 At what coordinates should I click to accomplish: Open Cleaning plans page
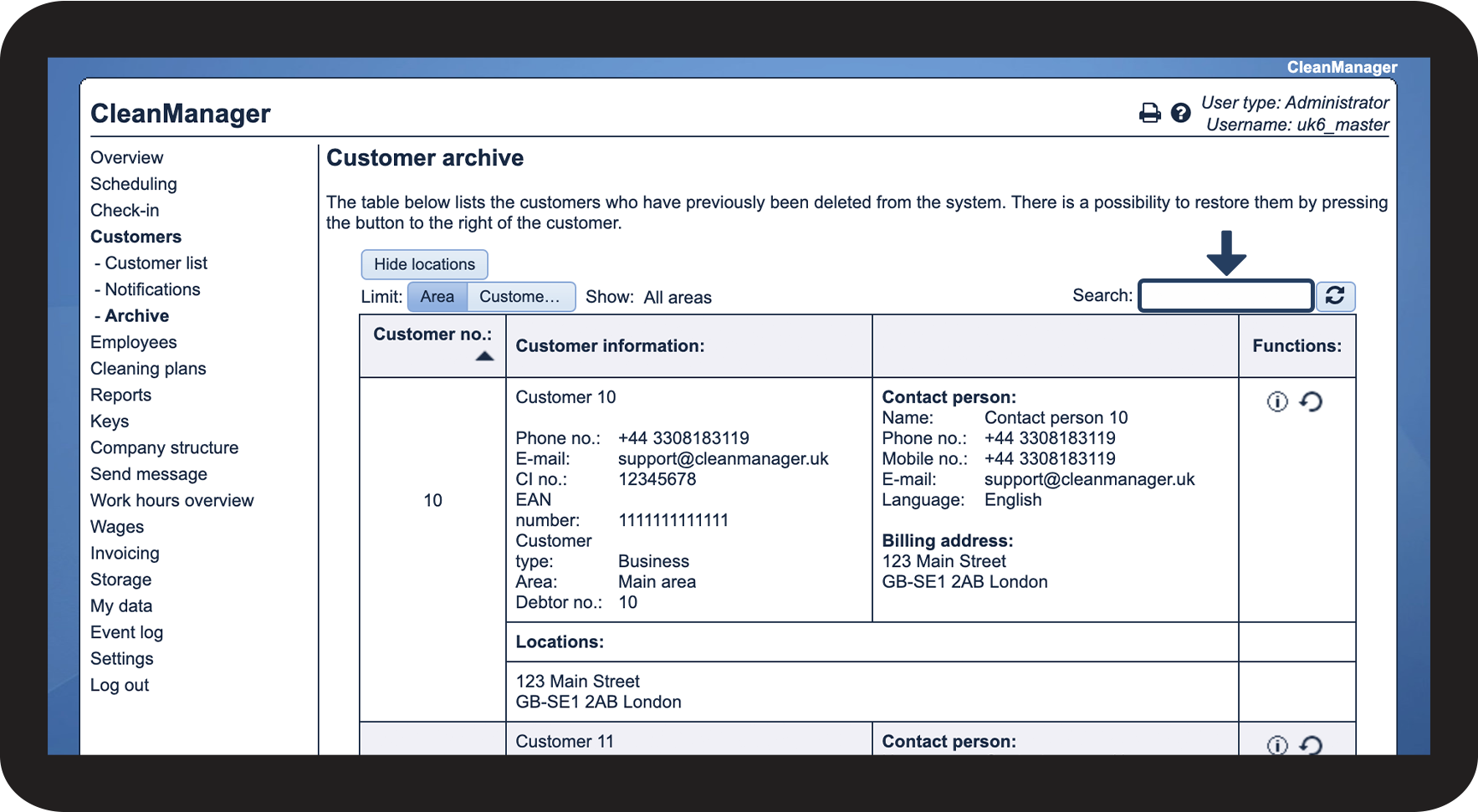pyautogui.click(x=148, y=369)
